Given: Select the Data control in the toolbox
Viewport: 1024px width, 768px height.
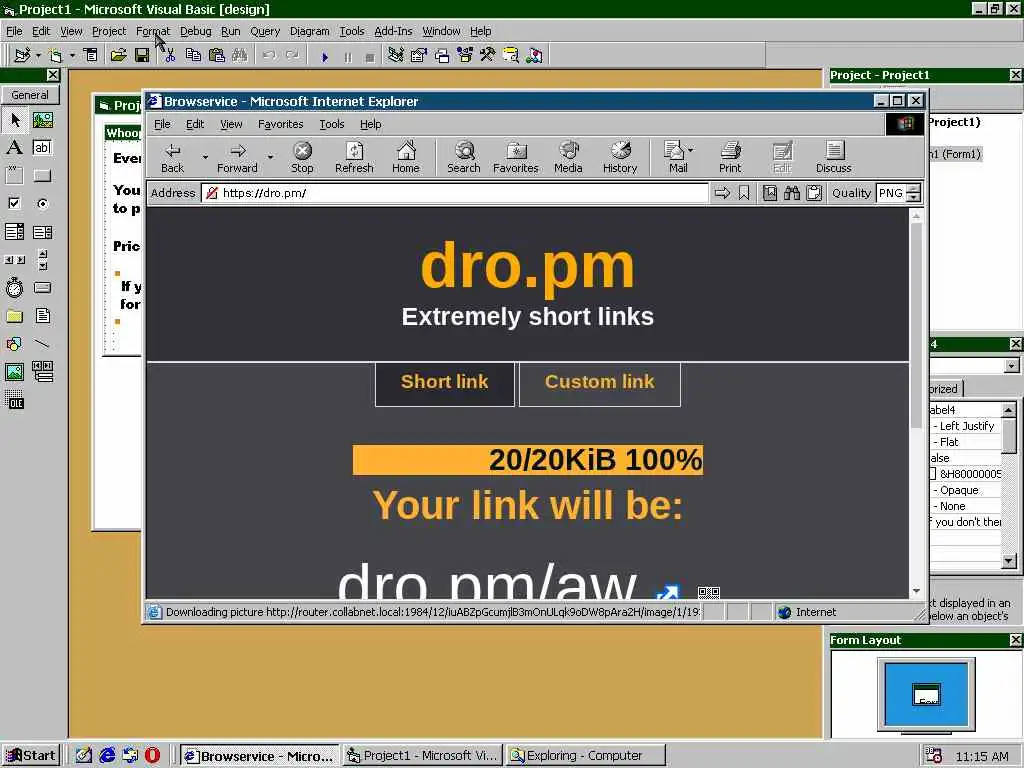Looking at the screenshot, I should click(x=42, y=372).
